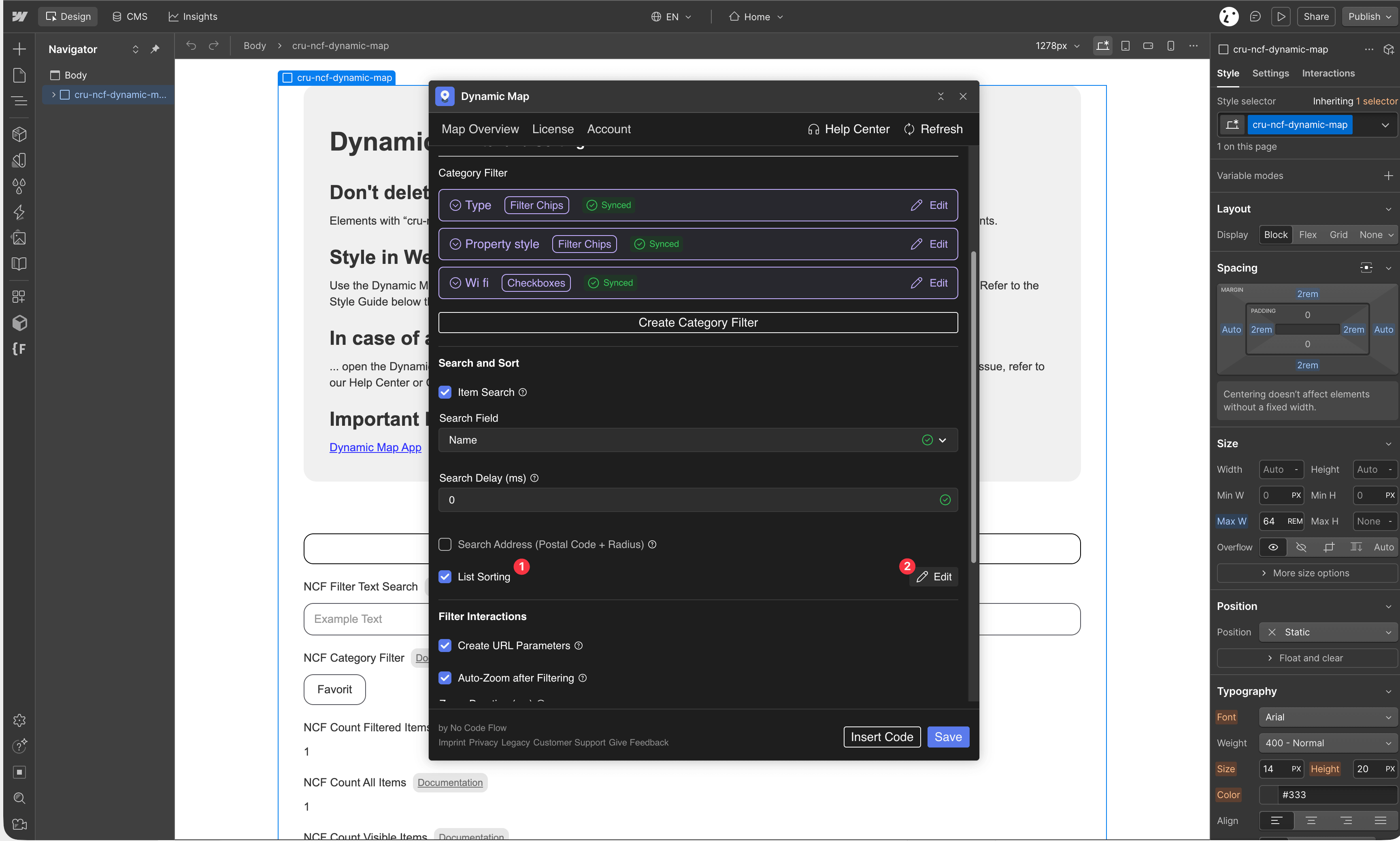Open the Variables panel icon
Screen dimensions: 1400x841
(x=19, y=160)
